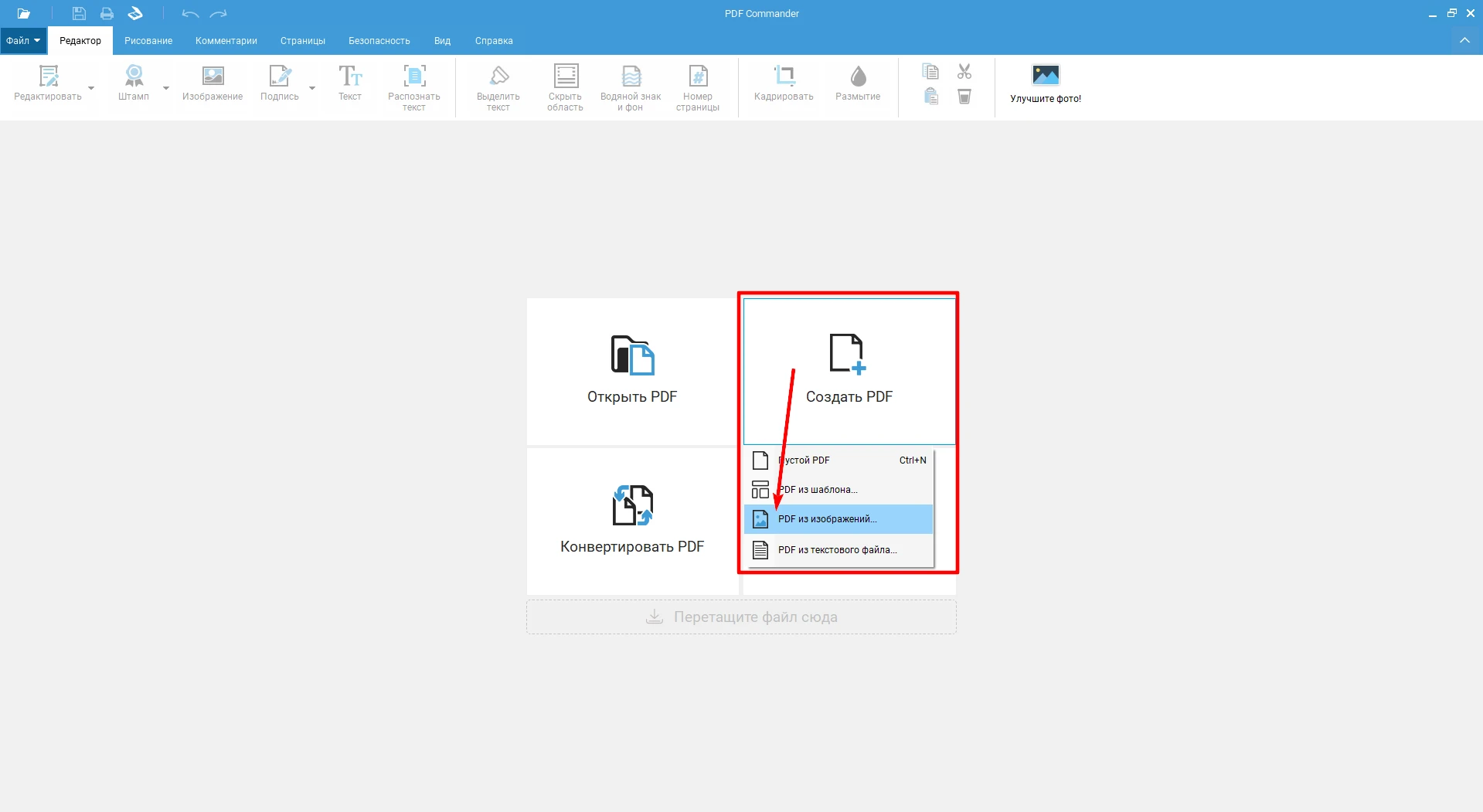The height and width of the screenshot is (812, 1483).
Task: Expand the Редактировать dropdown arrow
Action: 91,88
